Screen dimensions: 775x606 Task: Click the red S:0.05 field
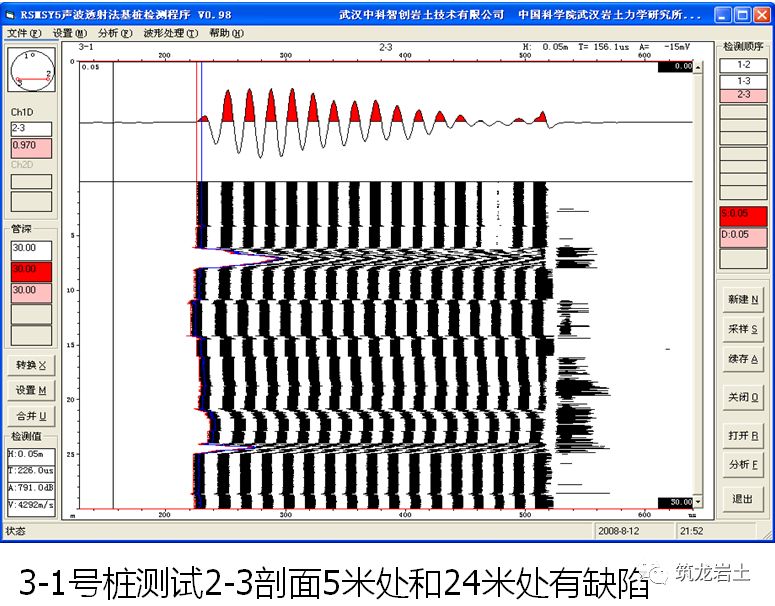(x=743, y=216)
